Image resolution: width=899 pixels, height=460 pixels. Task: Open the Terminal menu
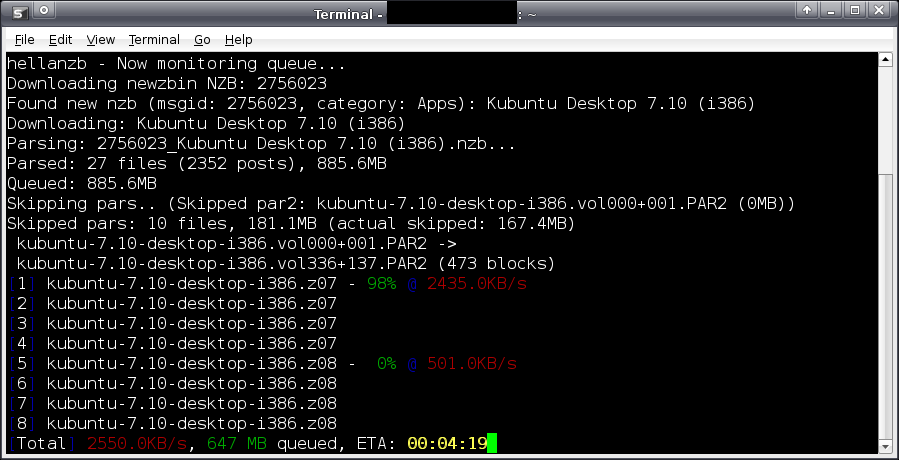(154, 40)
